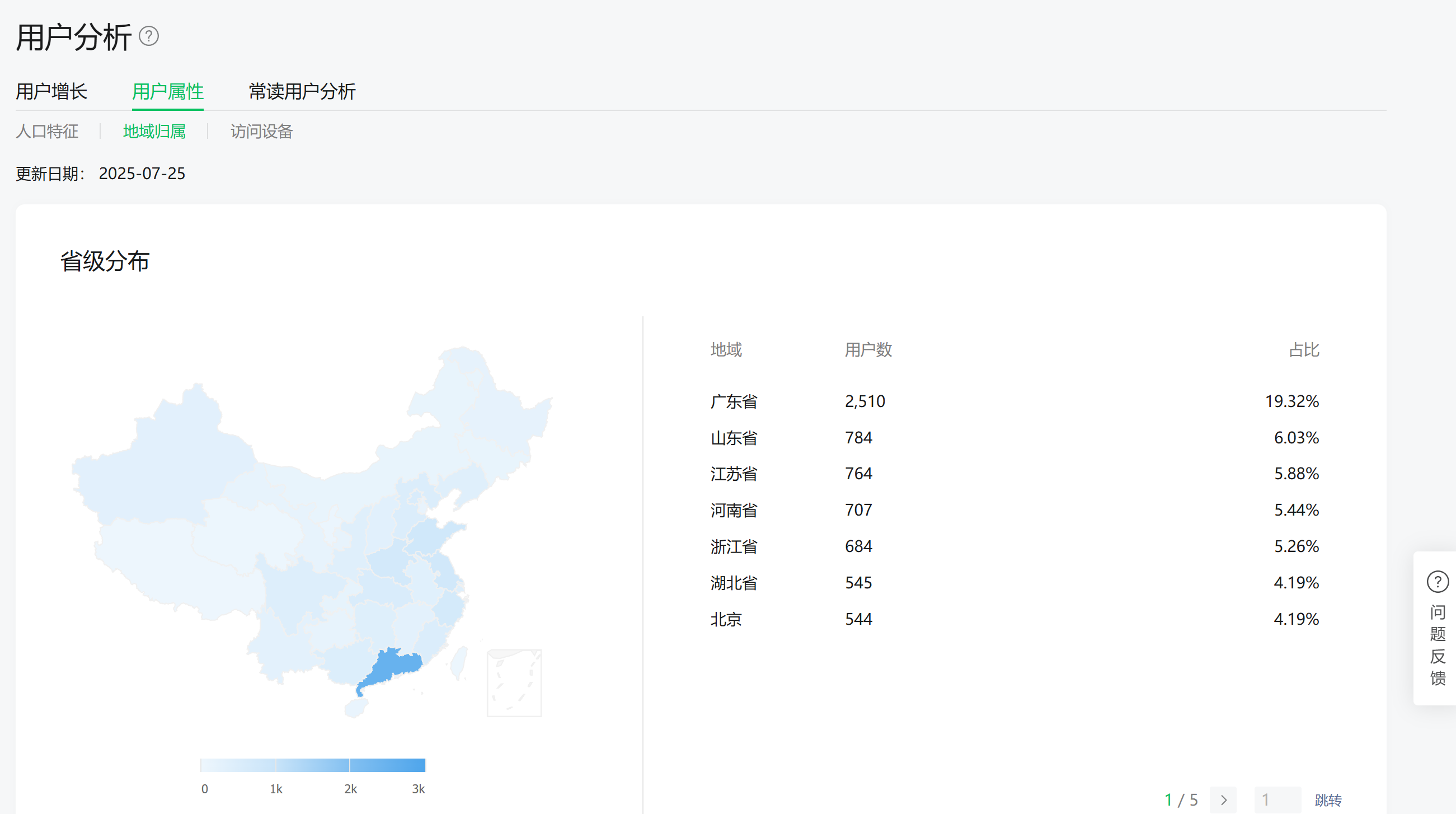Click the 山东省 row name
The width and height of the screenshot is (1456, 814).
pyautogui.click(x=734, y=438)
